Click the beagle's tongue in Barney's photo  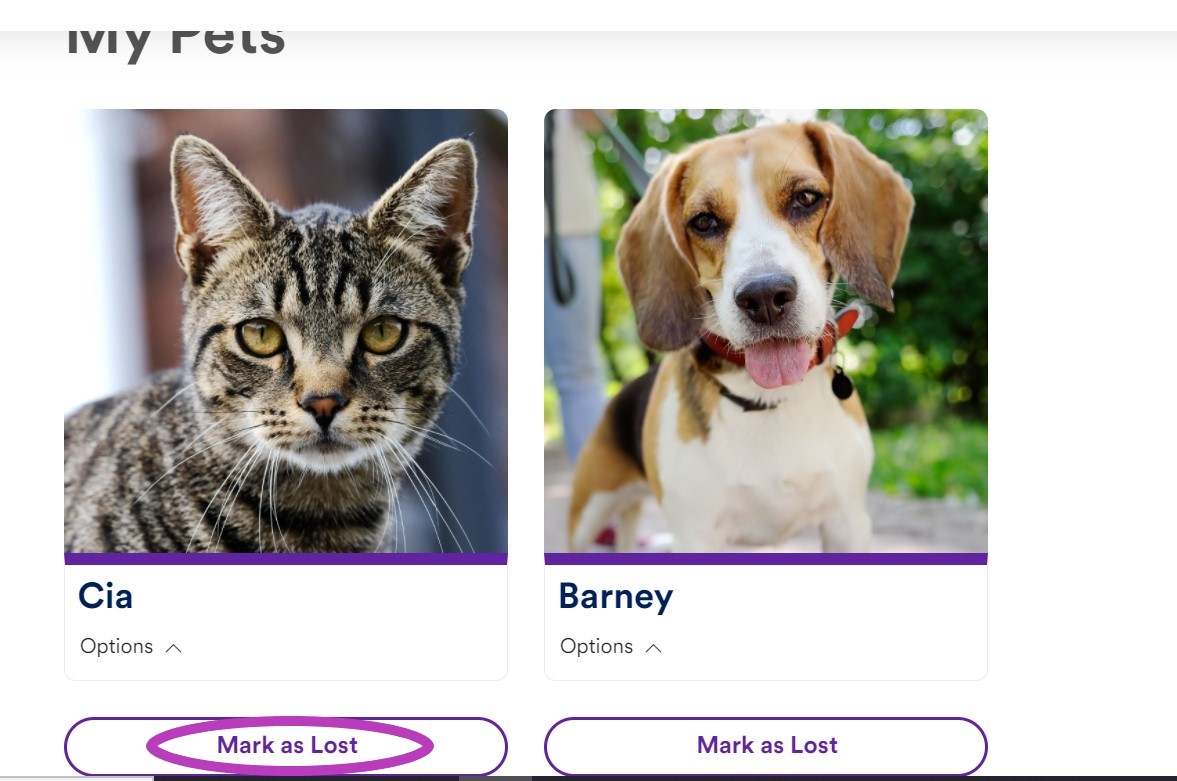coord(779,363)
